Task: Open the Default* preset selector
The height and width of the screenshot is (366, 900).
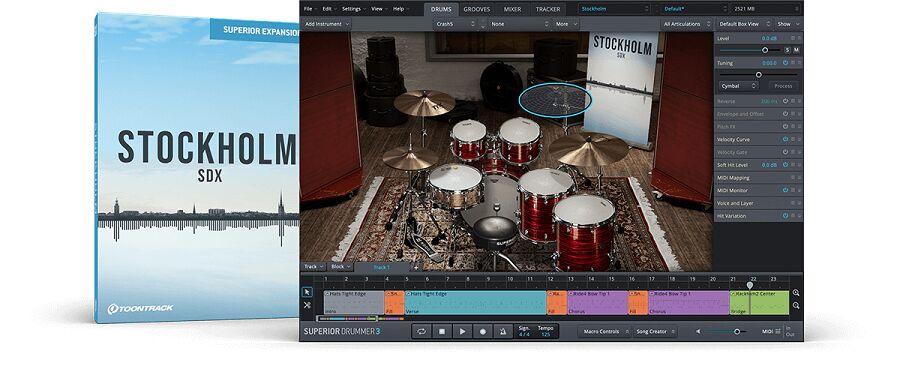Action: click(695, 9)
